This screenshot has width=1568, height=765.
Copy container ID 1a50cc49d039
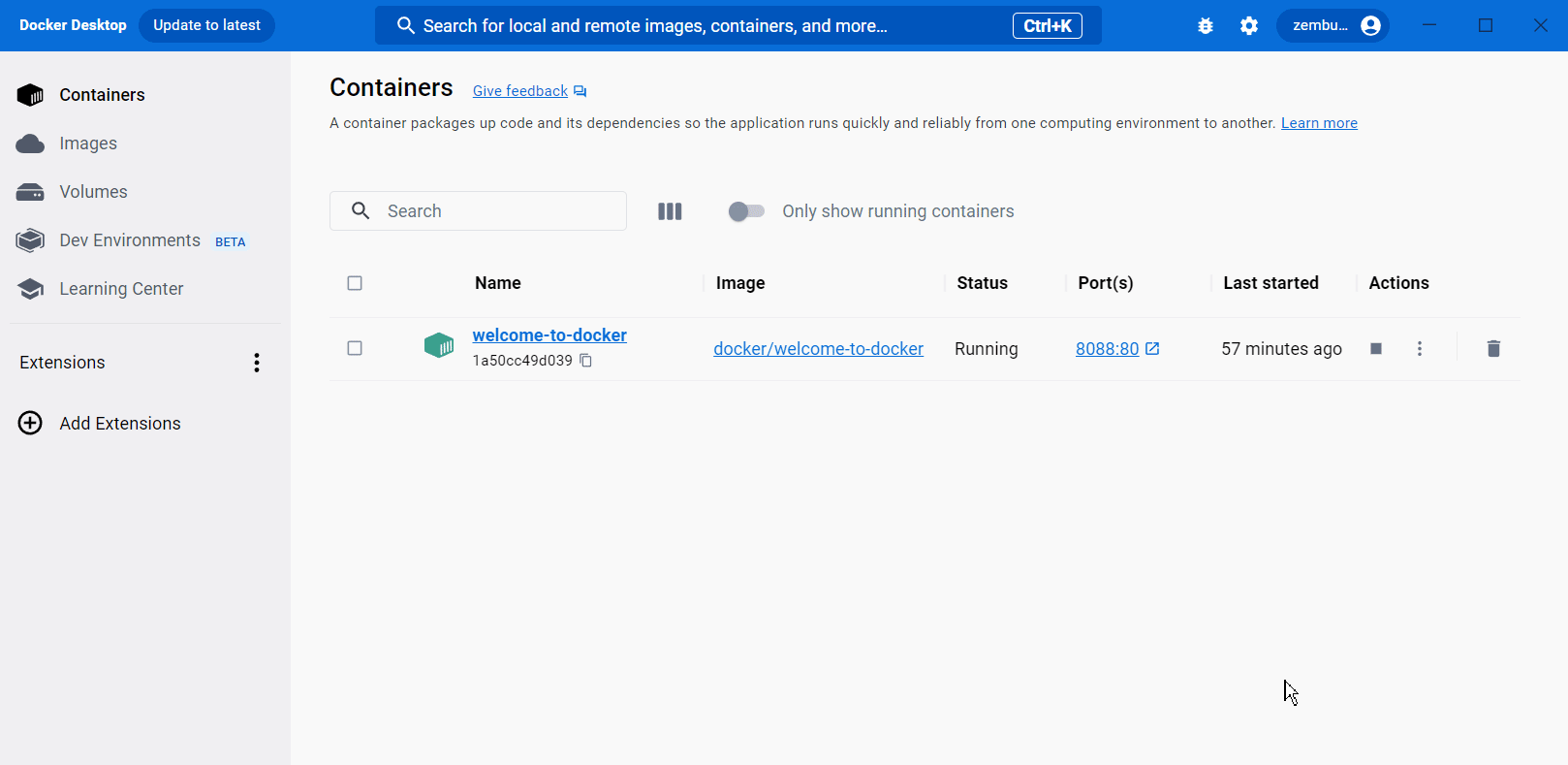(585, 361)
